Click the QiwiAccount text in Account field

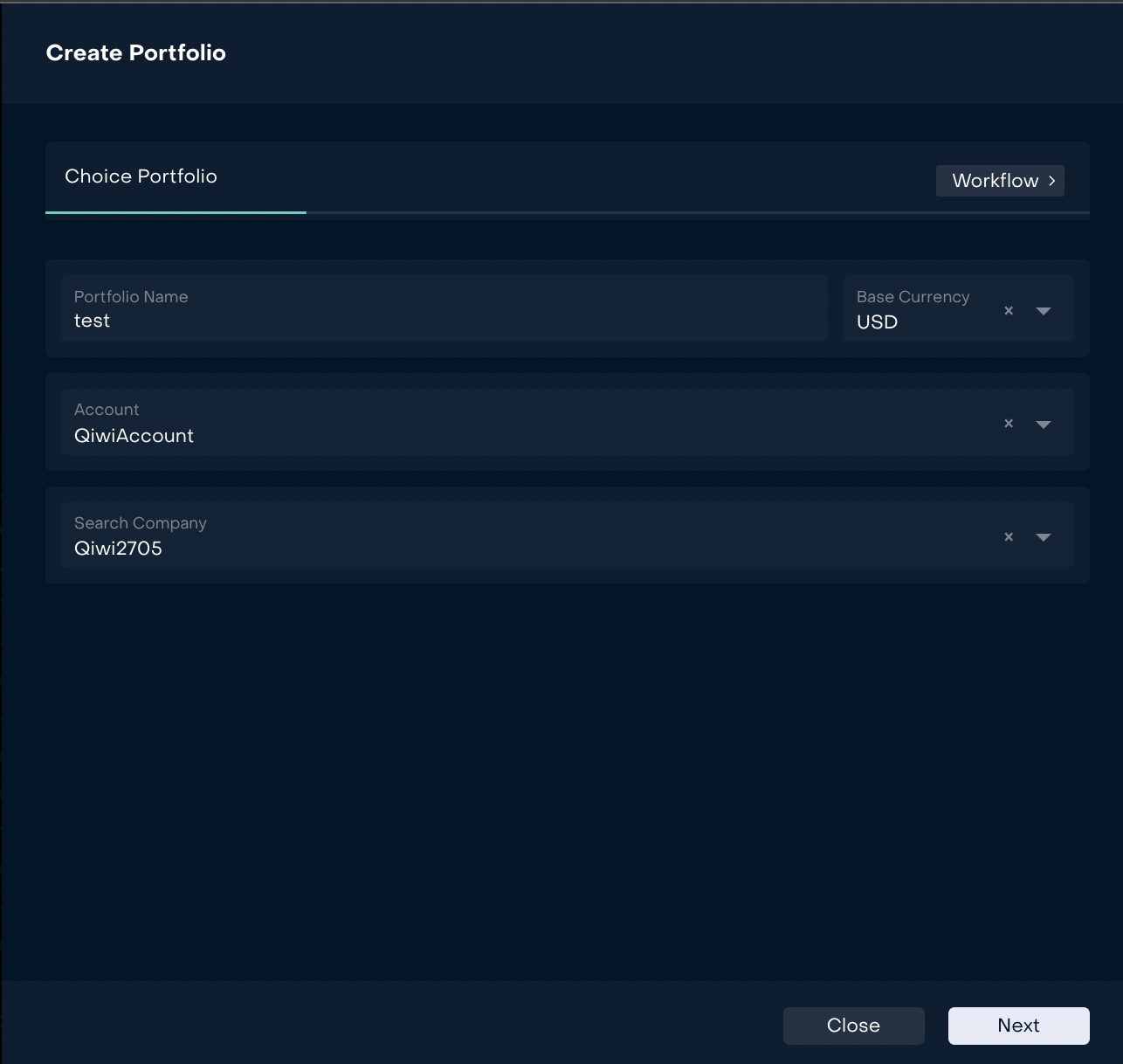pos(134,436)
